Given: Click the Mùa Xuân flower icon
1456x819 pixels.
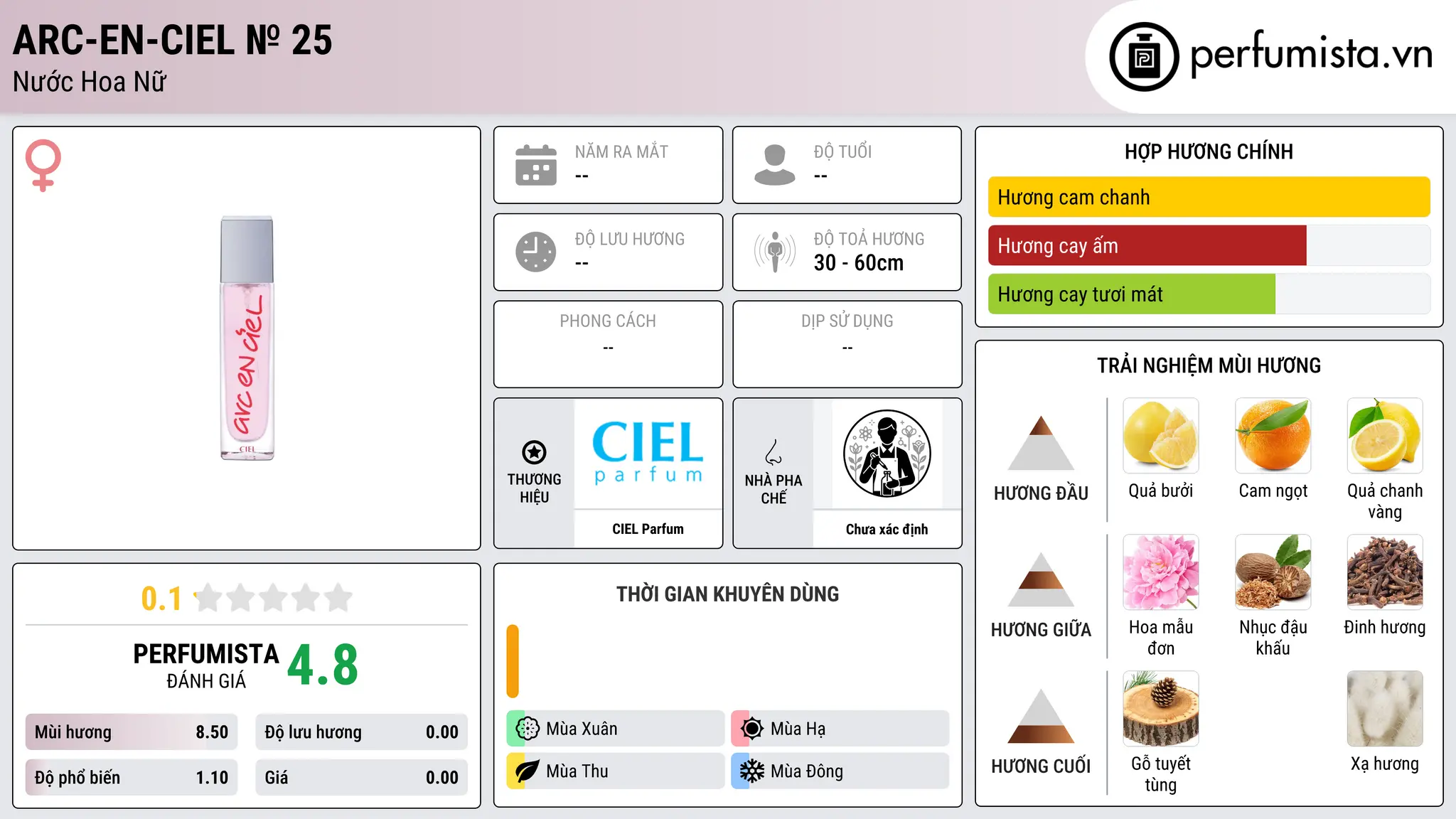Looking at the screenshot, I should tap(528, 729).
